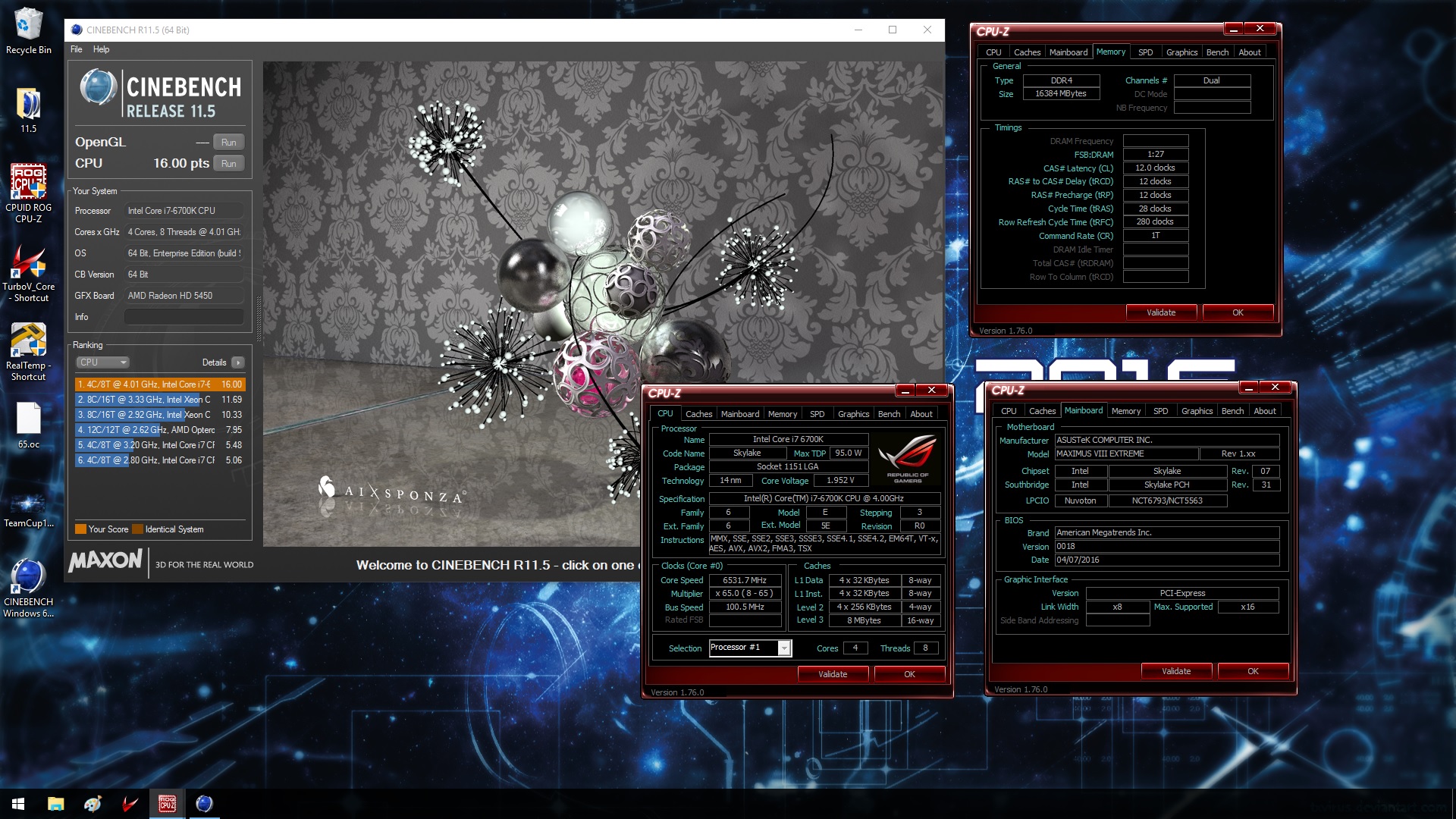Select ranking entry 5 Core i7 5.48
This screenshot has width=1456, height=819.
click(x=160, y=445)
